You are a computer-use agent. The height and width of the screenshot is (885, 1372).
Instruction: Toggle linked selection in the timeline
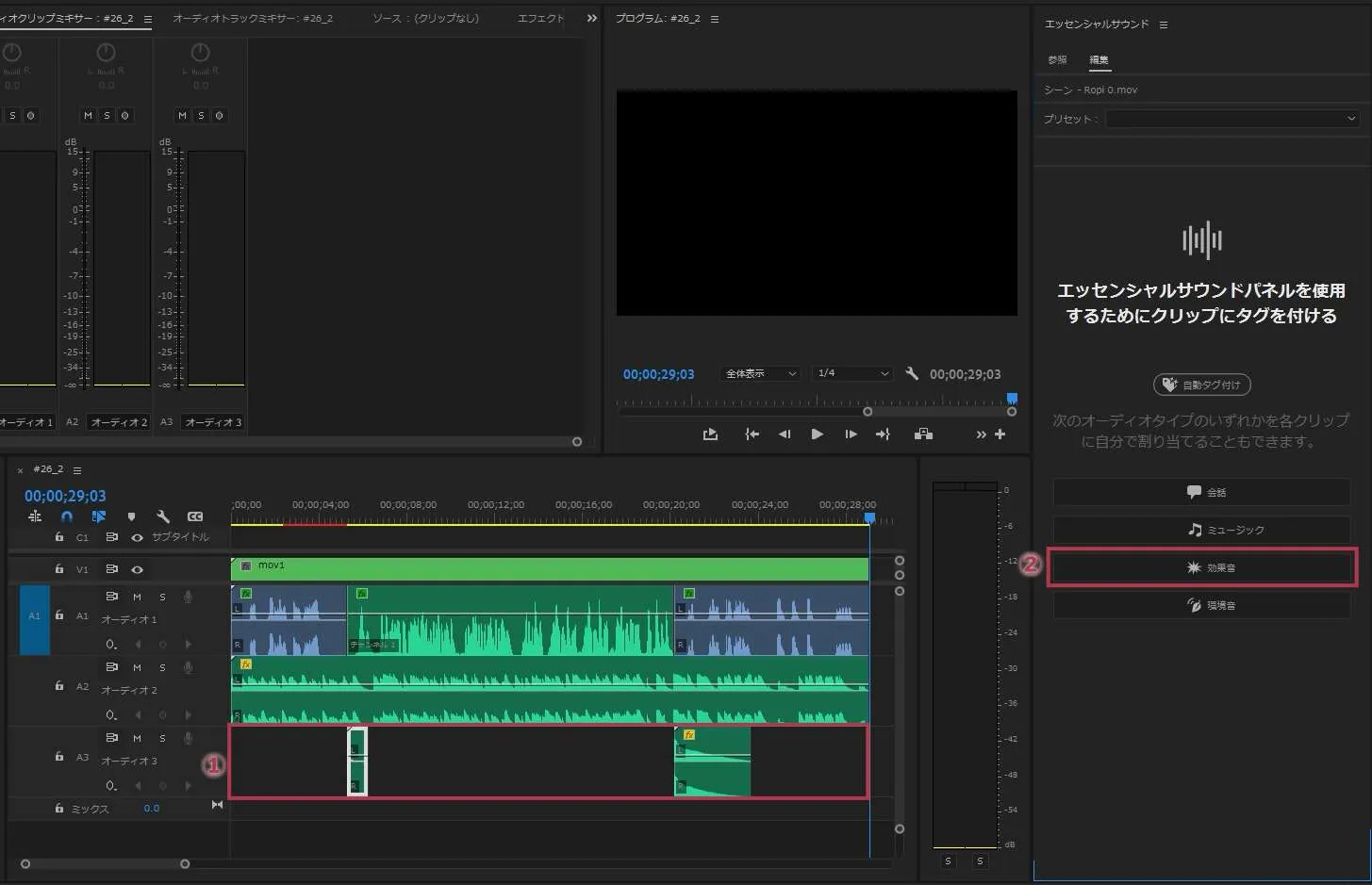(99, 516)
